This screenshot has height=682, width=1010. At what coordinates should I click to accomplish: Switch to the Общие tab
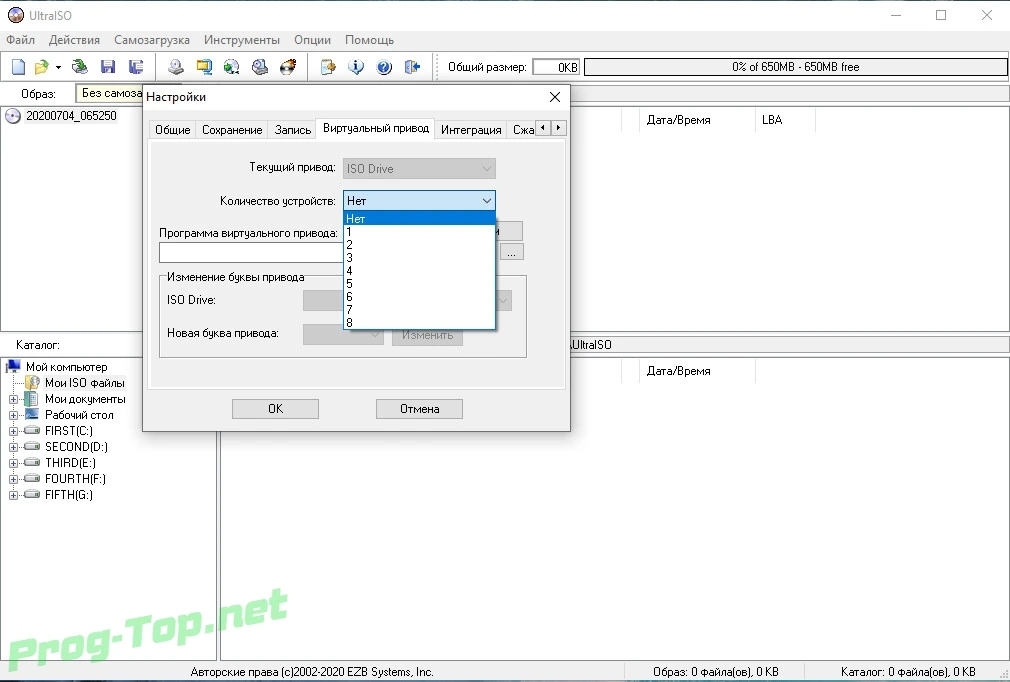[x=173, y=129]
